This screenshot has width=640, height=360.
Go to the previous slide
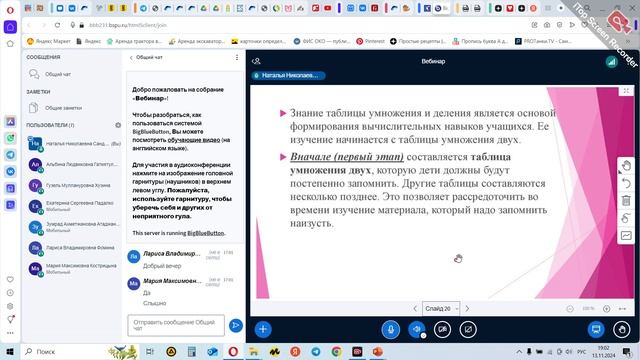[x=415, y=309]
